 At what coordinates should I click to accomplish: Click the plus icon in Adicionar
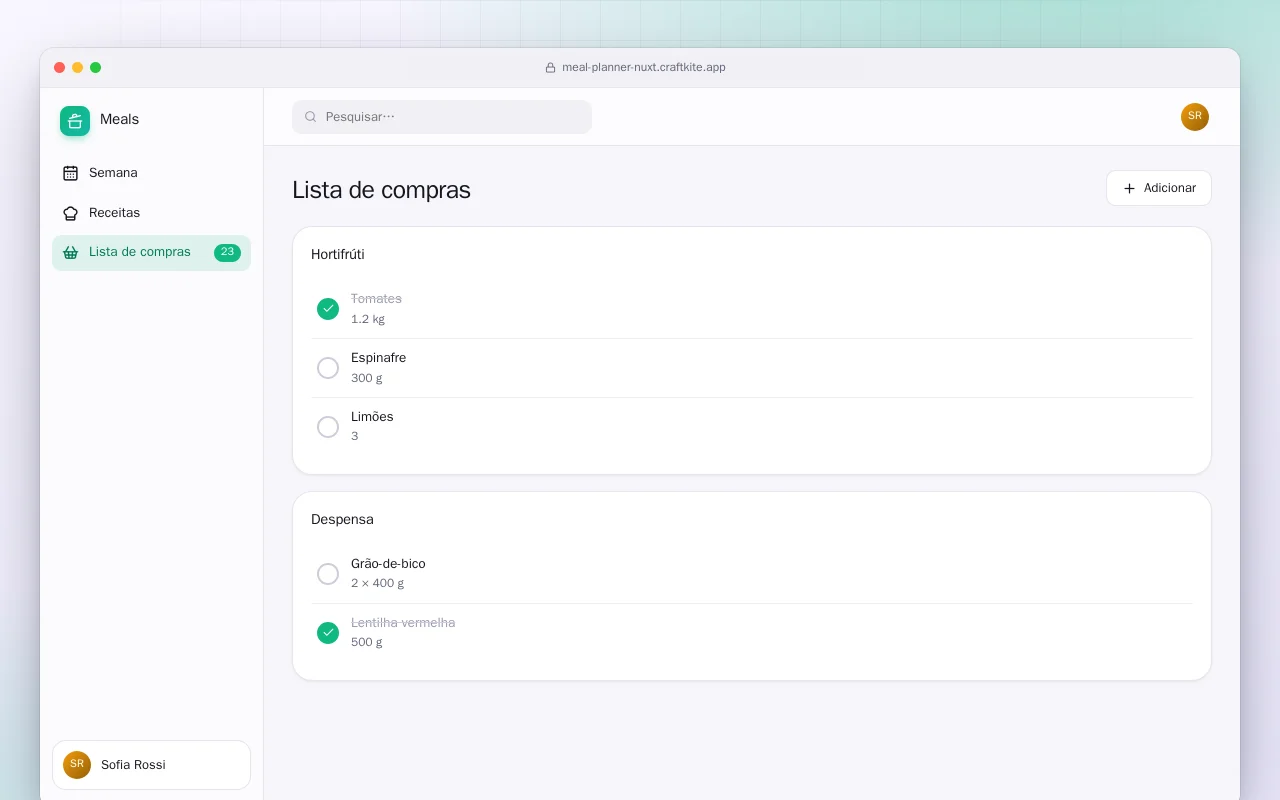pos(1129,188)
